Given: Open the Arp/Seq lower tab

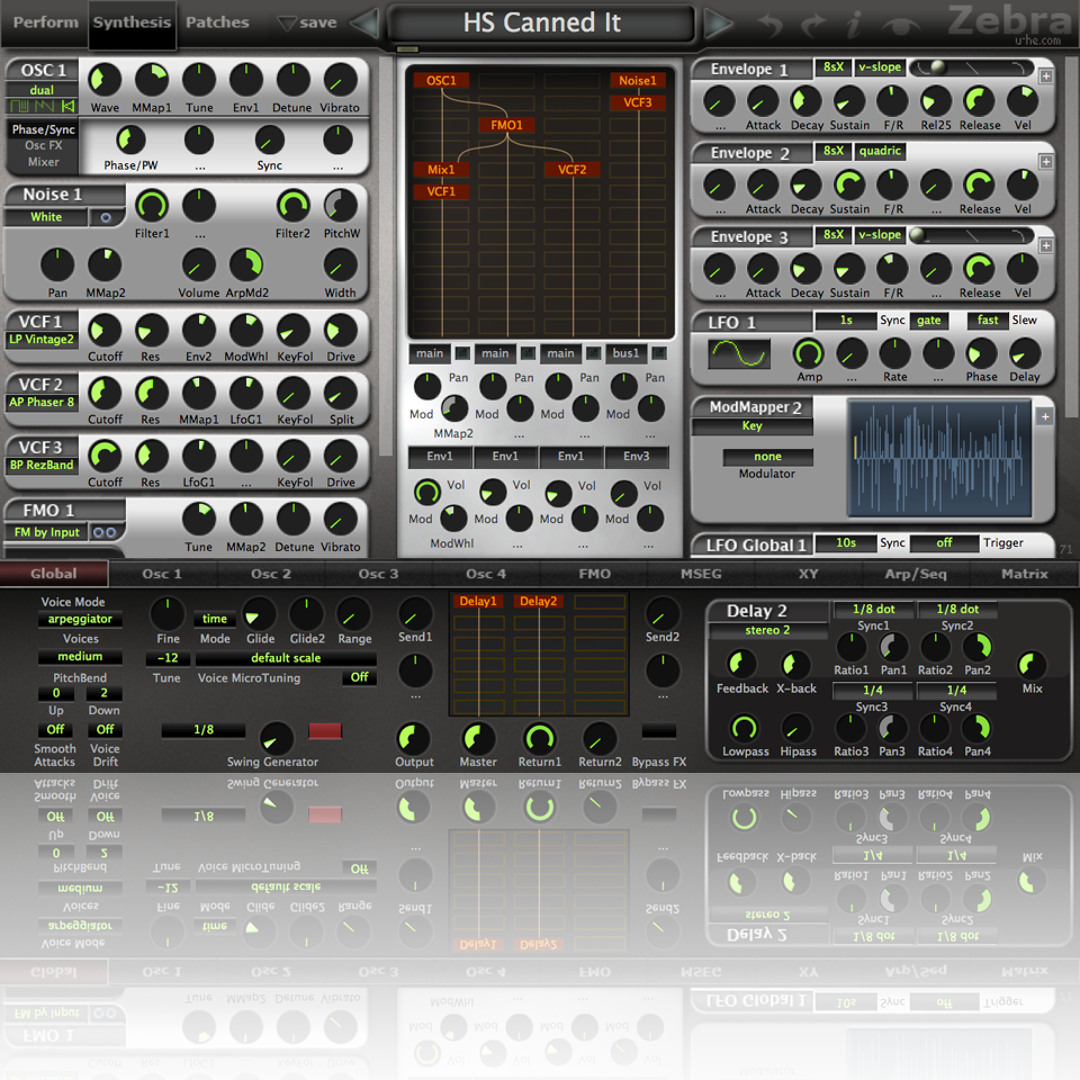Looking at the screenshot, I should tap(915, 574).
